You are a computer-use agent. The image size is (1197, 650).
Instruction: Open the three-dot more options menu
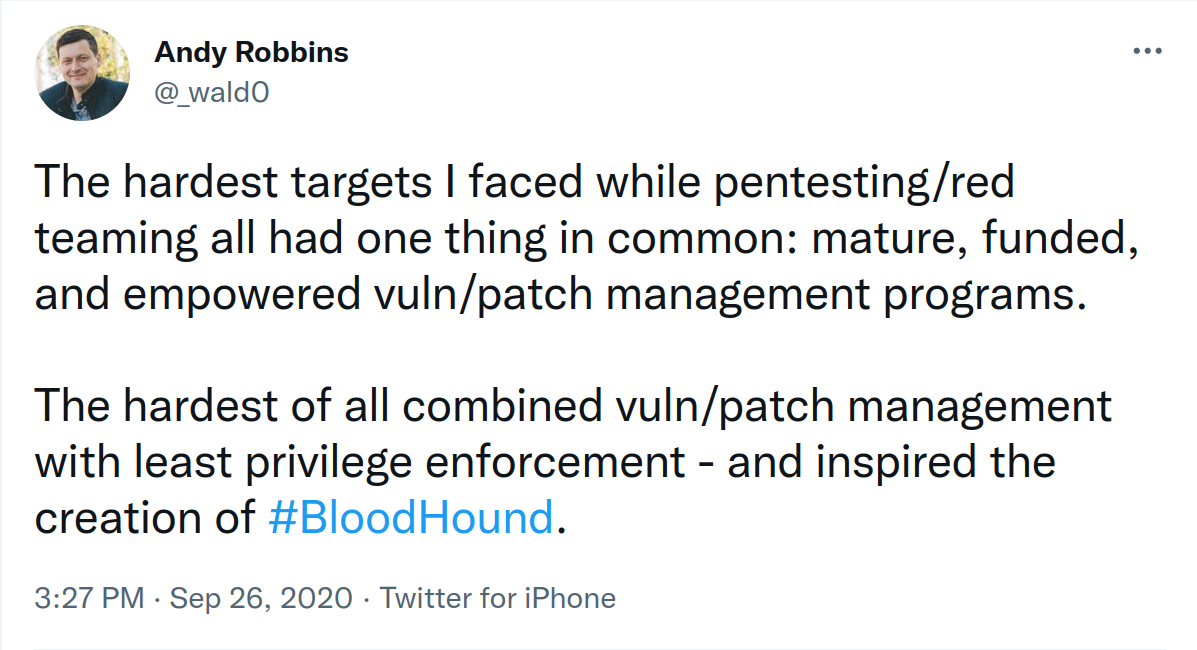pos(1147,51)
